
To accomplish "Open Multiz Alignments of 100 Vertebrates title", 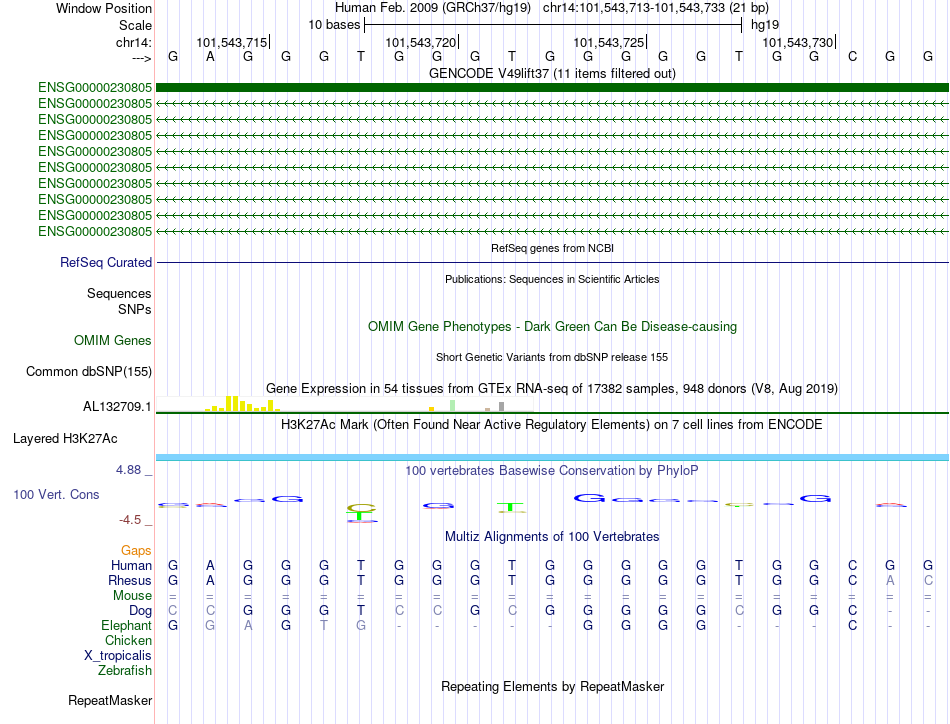I will [x=552, y=536].
